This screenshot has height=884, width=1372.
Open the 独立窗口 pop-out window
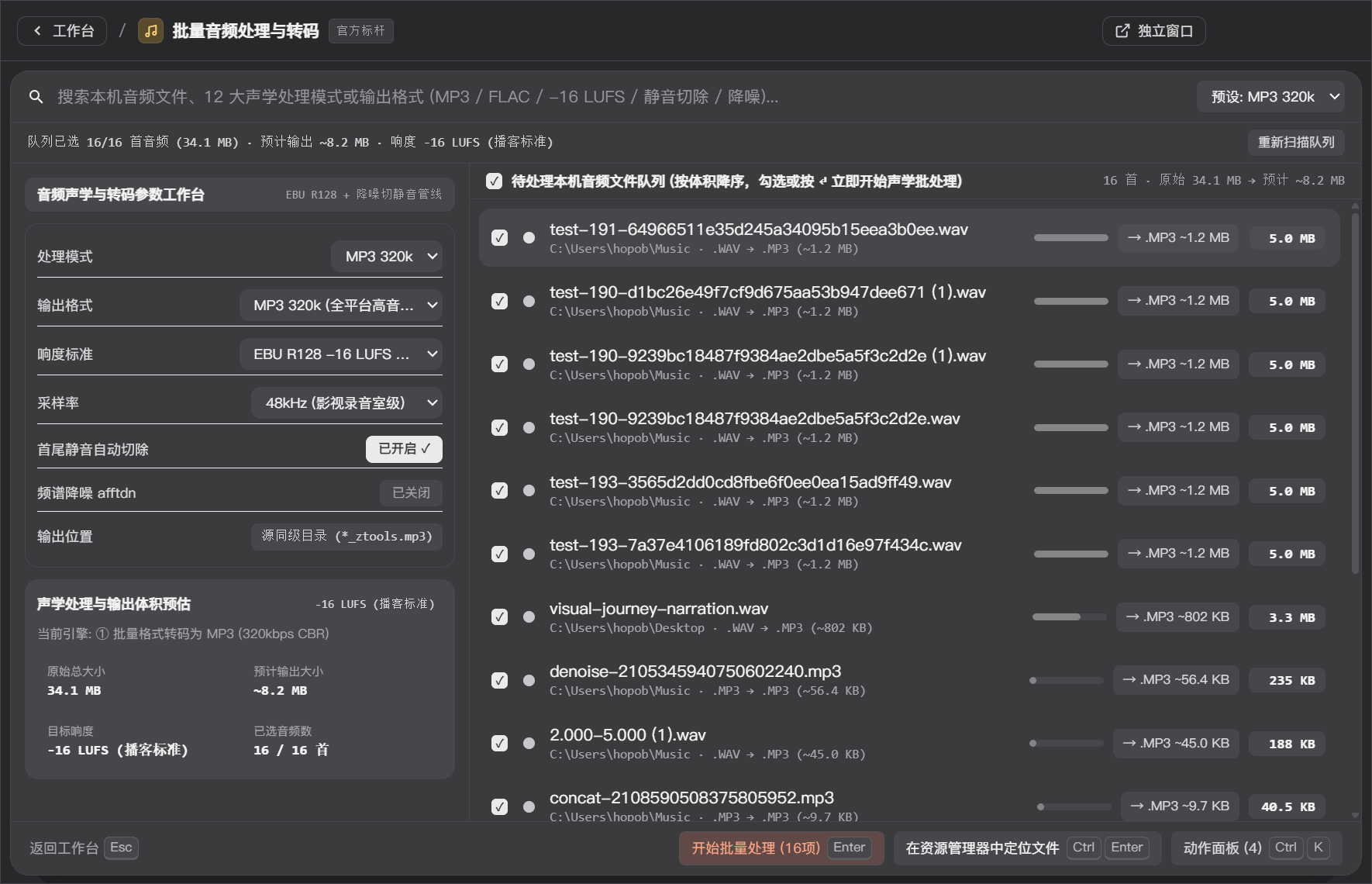[1153, 31]
